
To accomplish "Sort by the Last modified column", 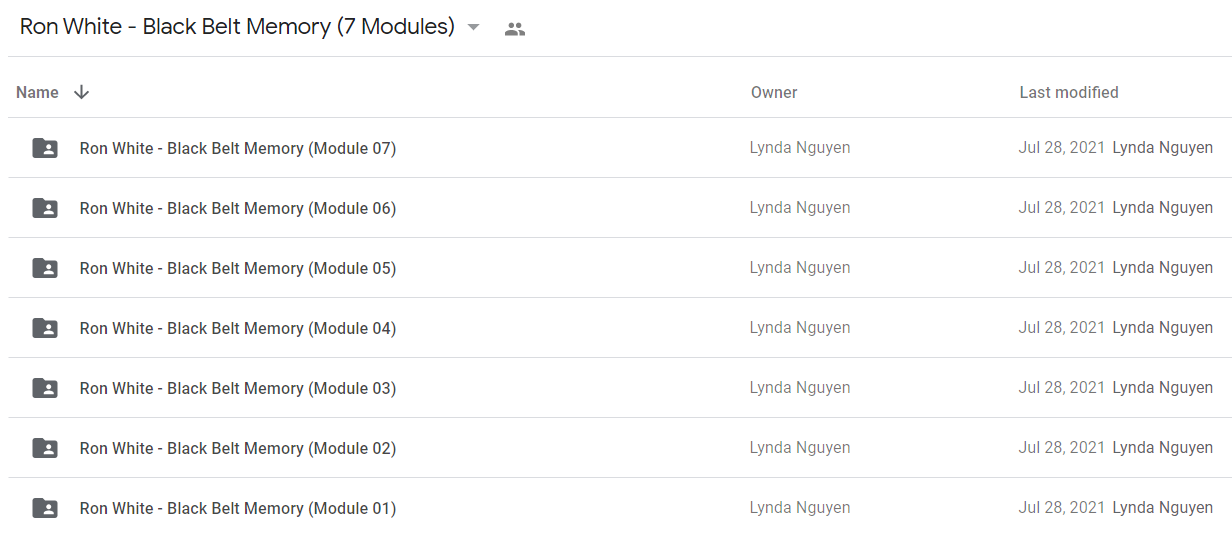I will [1069, 92].
